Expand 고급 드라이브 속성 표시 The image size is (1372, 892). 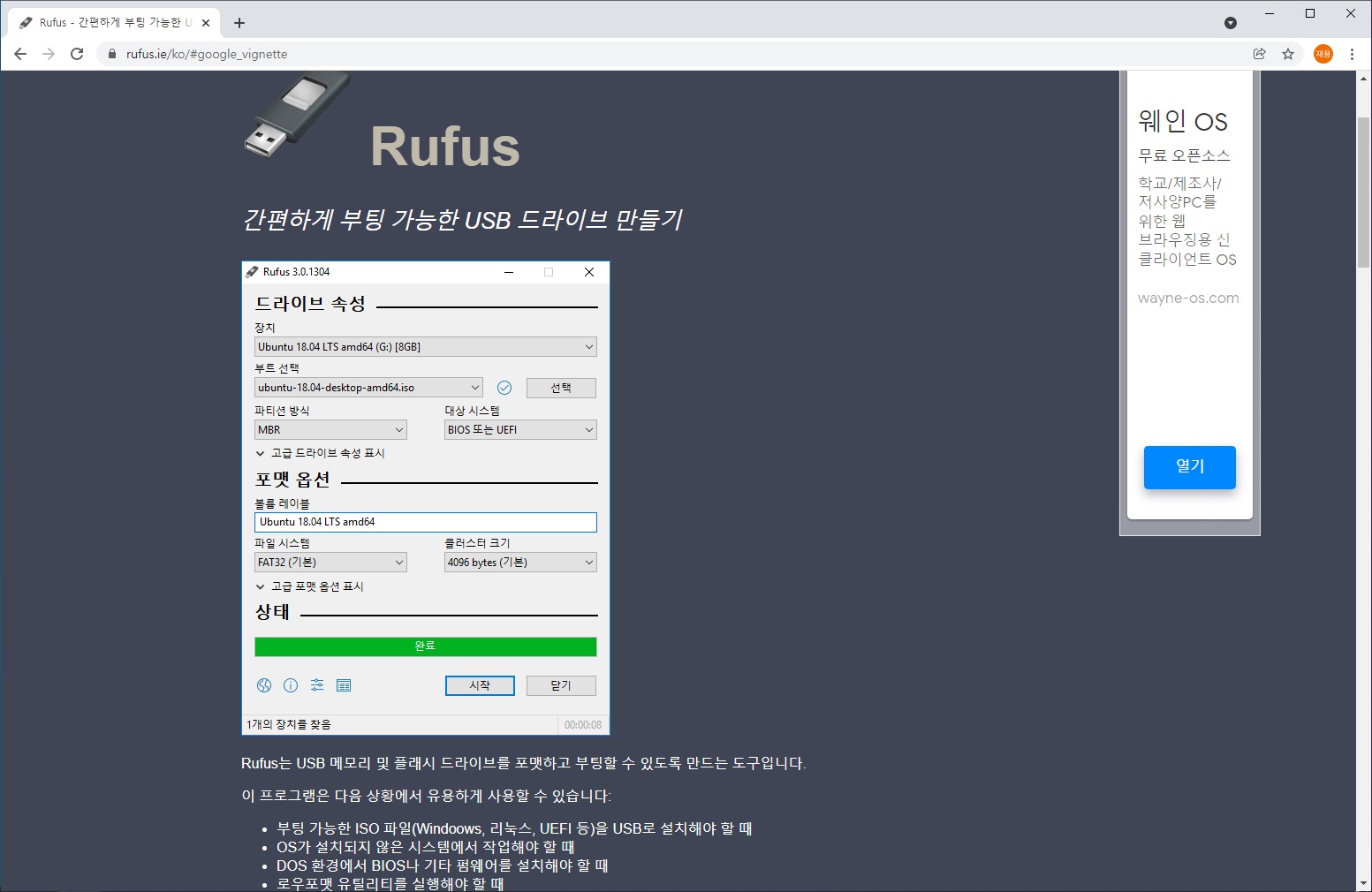(x=320, y=453)
